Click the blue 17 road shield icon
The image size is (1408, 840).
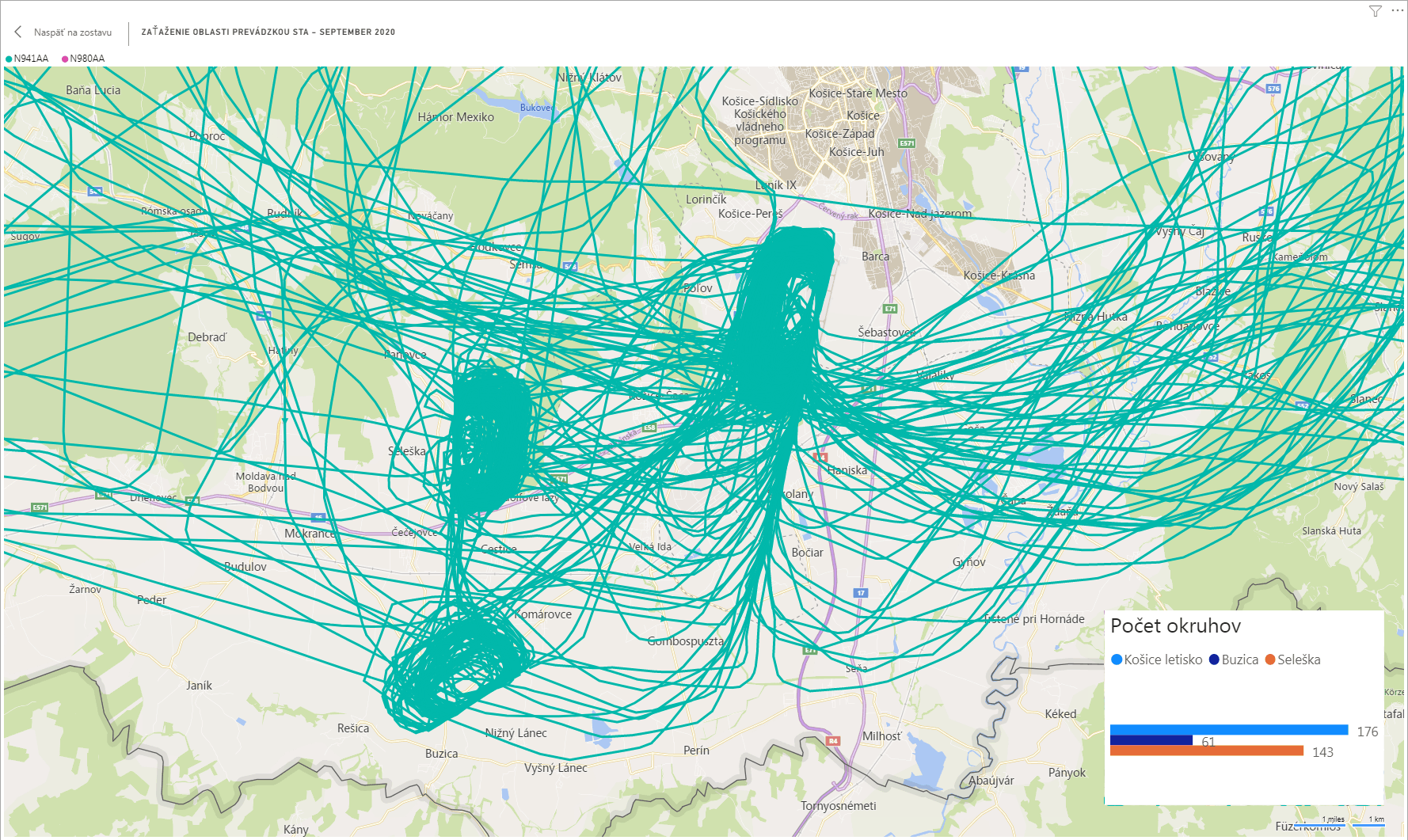click(x=861, y=592)
